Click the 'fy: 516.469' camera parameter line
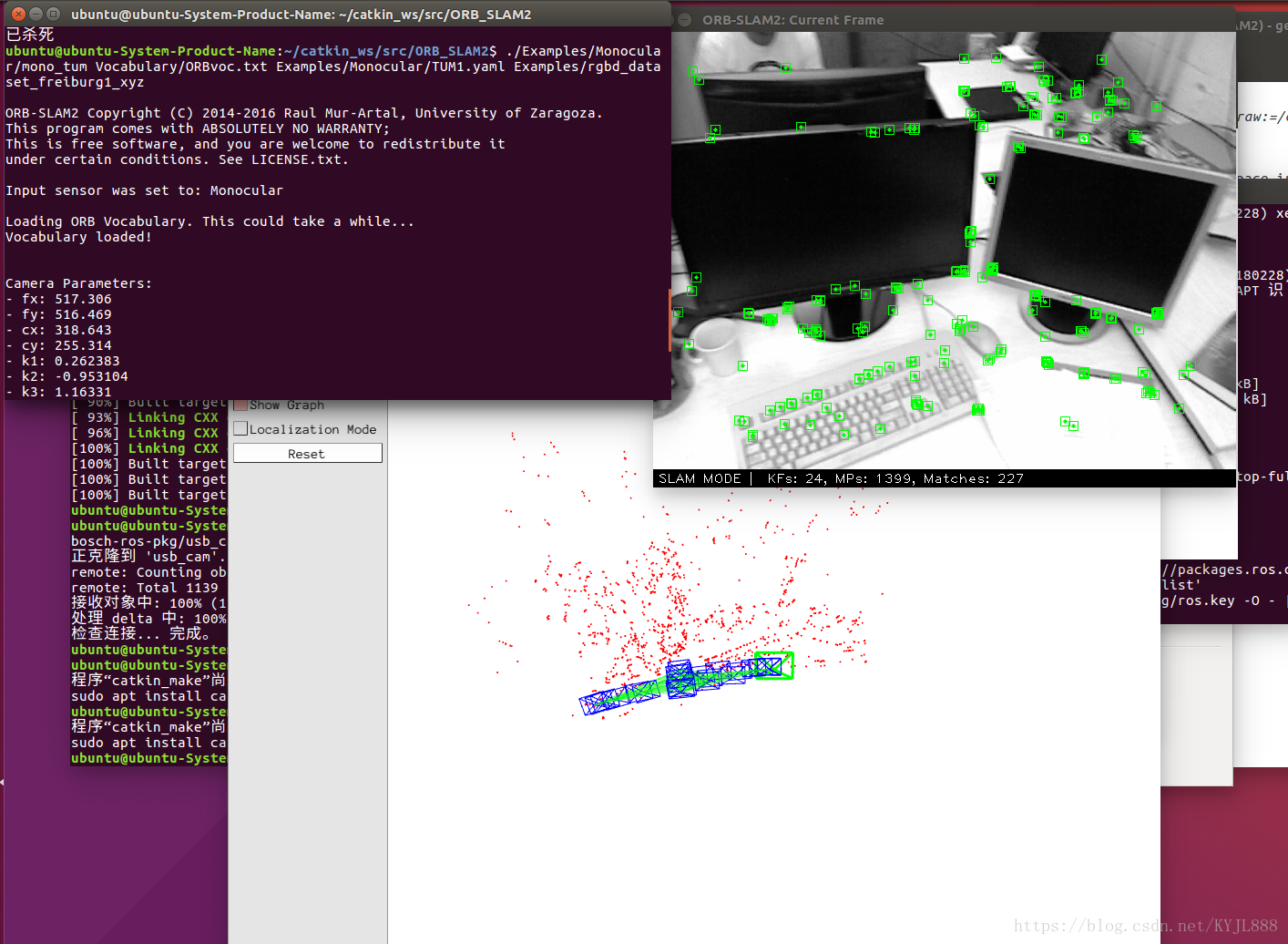This screenshot has height=944, width=1288. coord(58,314)
